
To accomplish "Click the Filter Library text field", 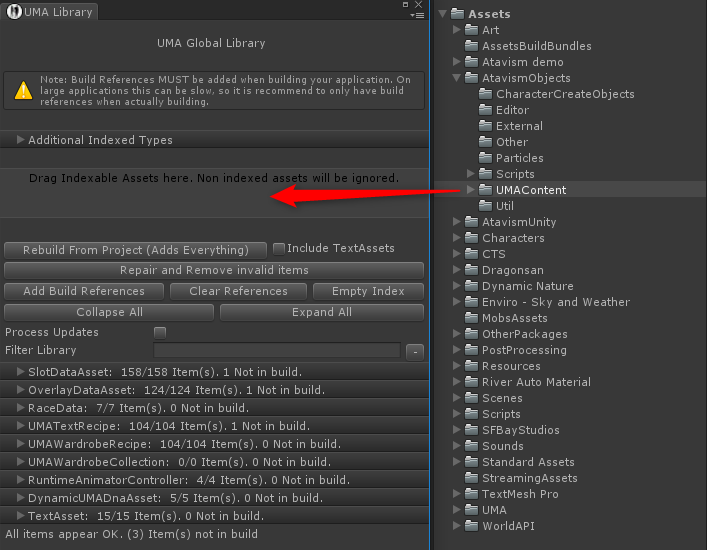I will tap(277, 351).
